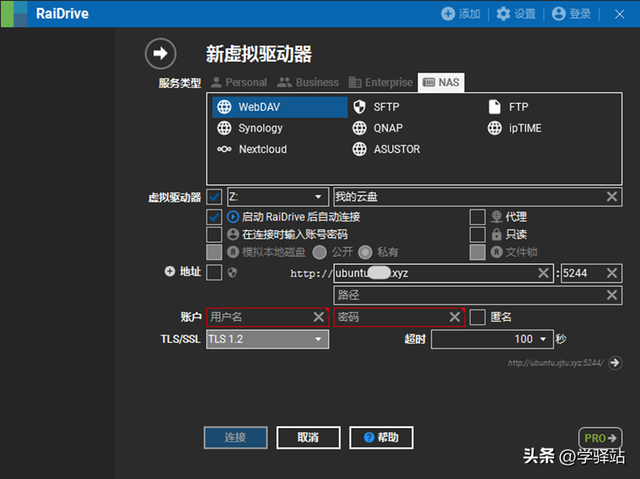Open the 登录 login option
This screenshot has width=640, height=479.
(571, 14)
